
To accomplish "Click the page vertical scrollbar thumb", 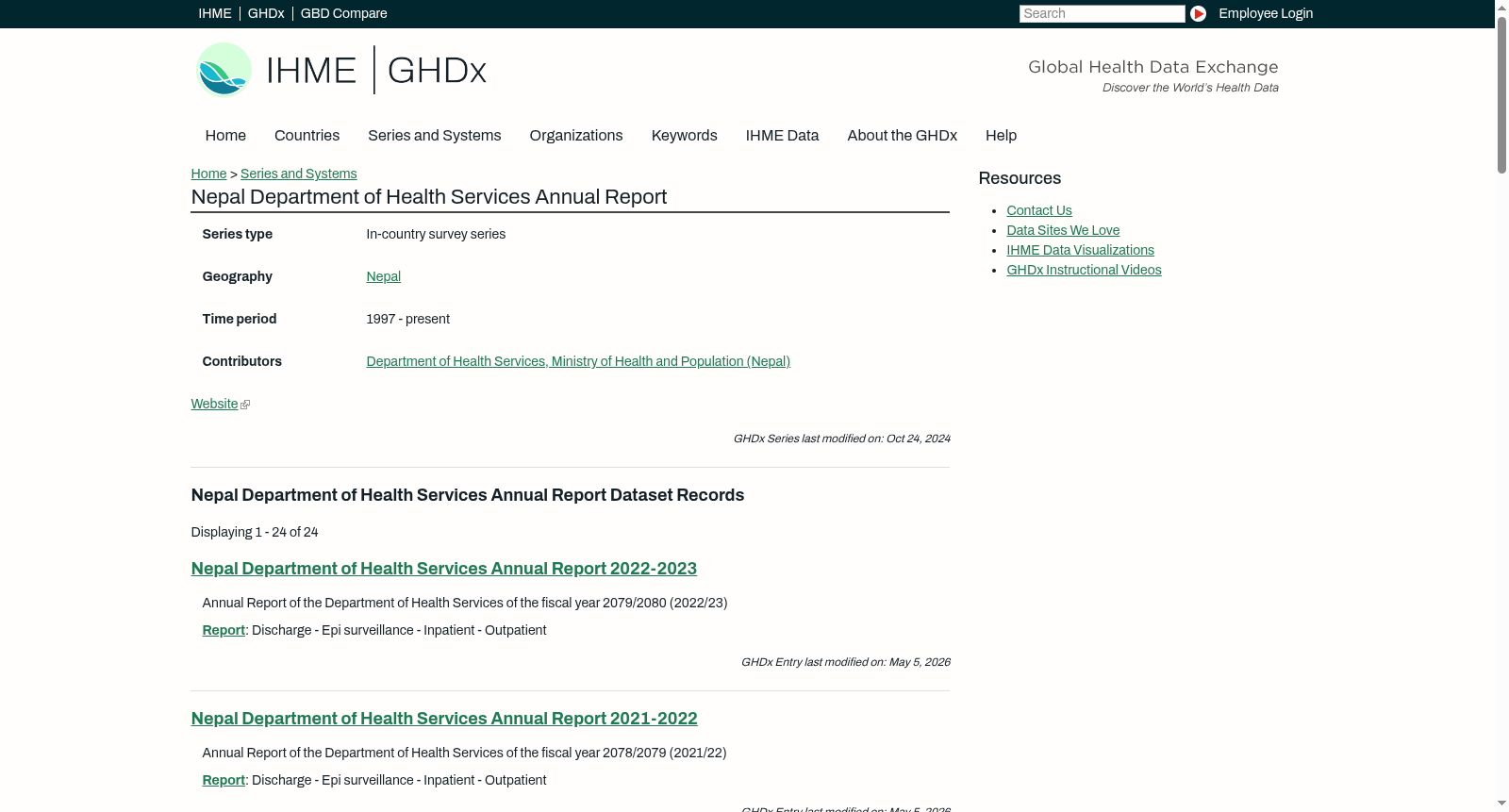I will click(1501, 94).
